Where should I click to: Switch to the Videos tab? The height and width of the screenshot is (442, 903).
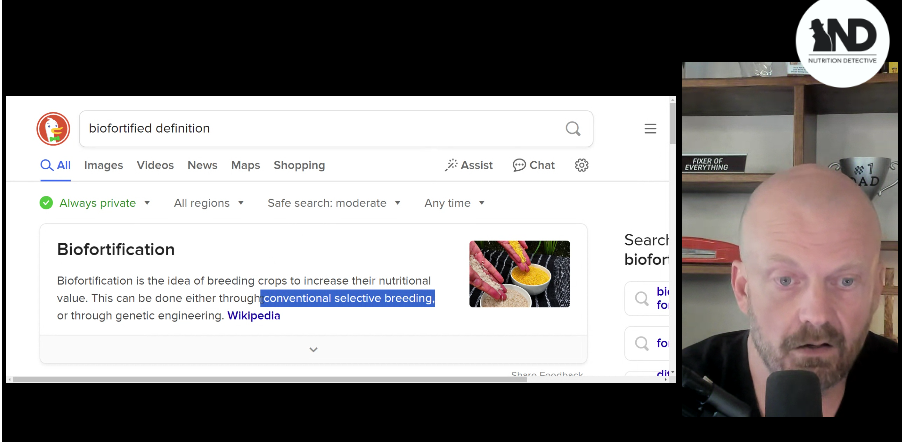click(x=155, y=165)
